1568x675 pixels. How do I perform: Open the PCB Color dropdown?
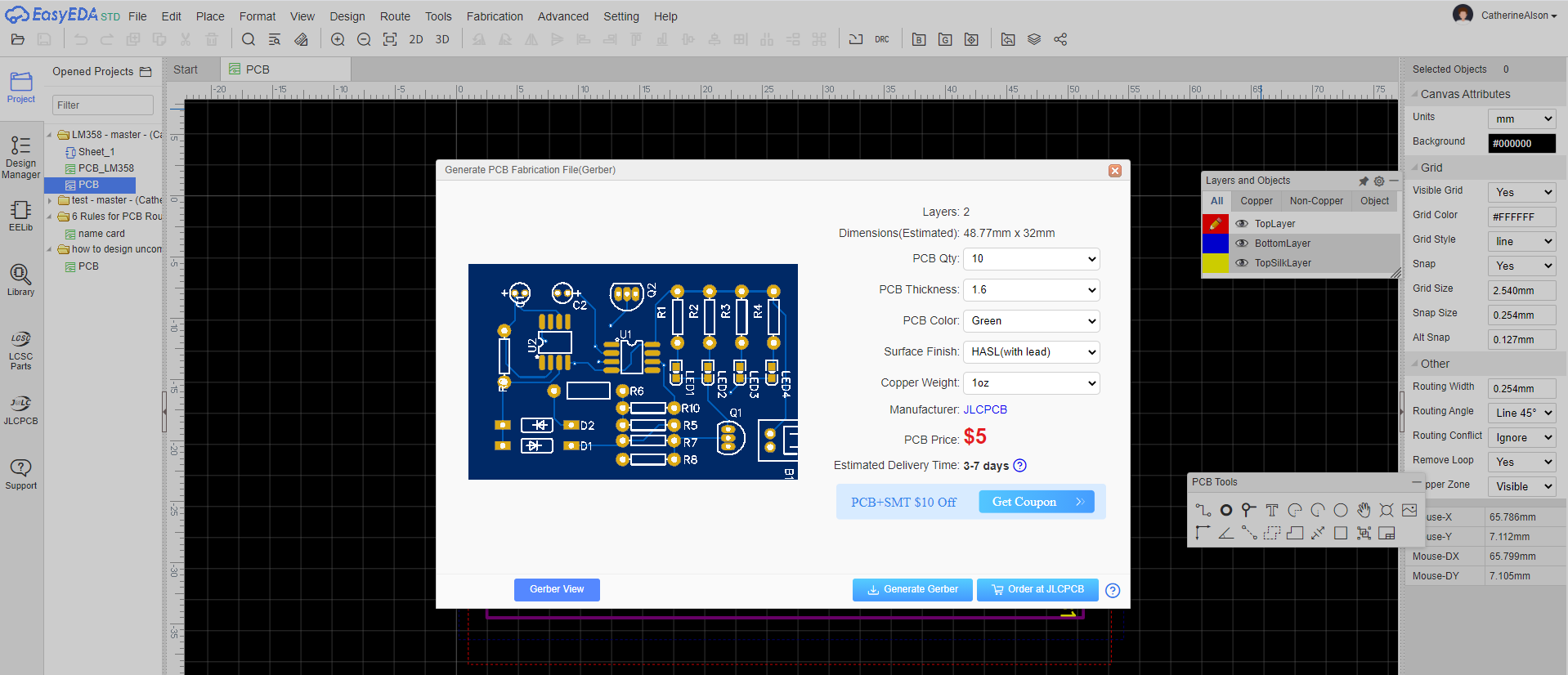1031,321
